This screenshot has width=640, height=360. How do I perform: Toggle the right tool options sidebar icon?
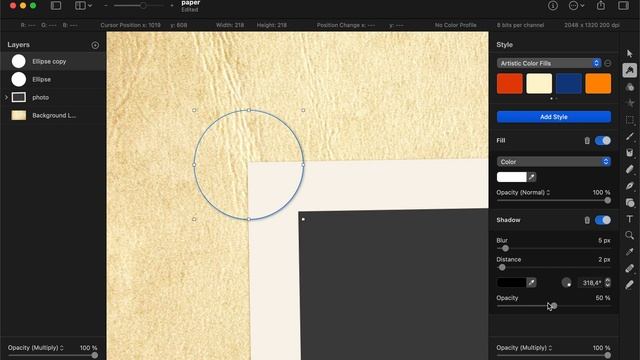click(x=623, y=6)
